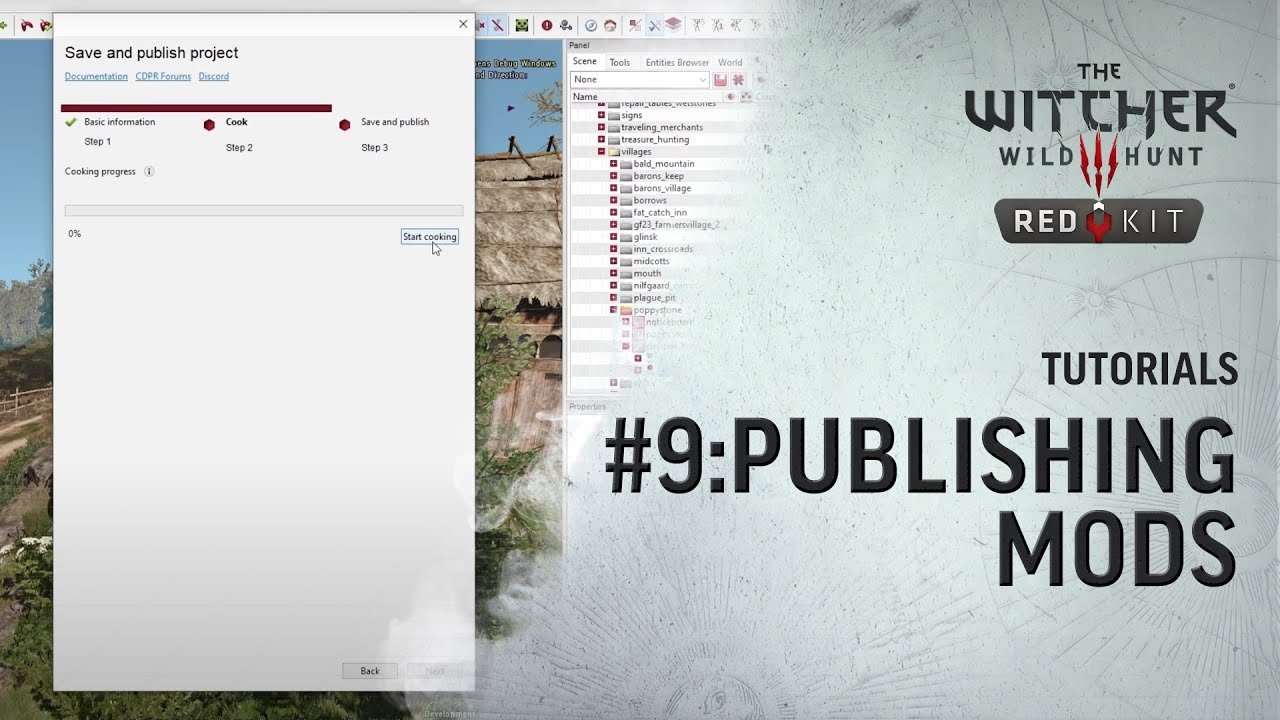
Task: Click the red floppy disk save icon in Scene tab
Action: [720, 80]
